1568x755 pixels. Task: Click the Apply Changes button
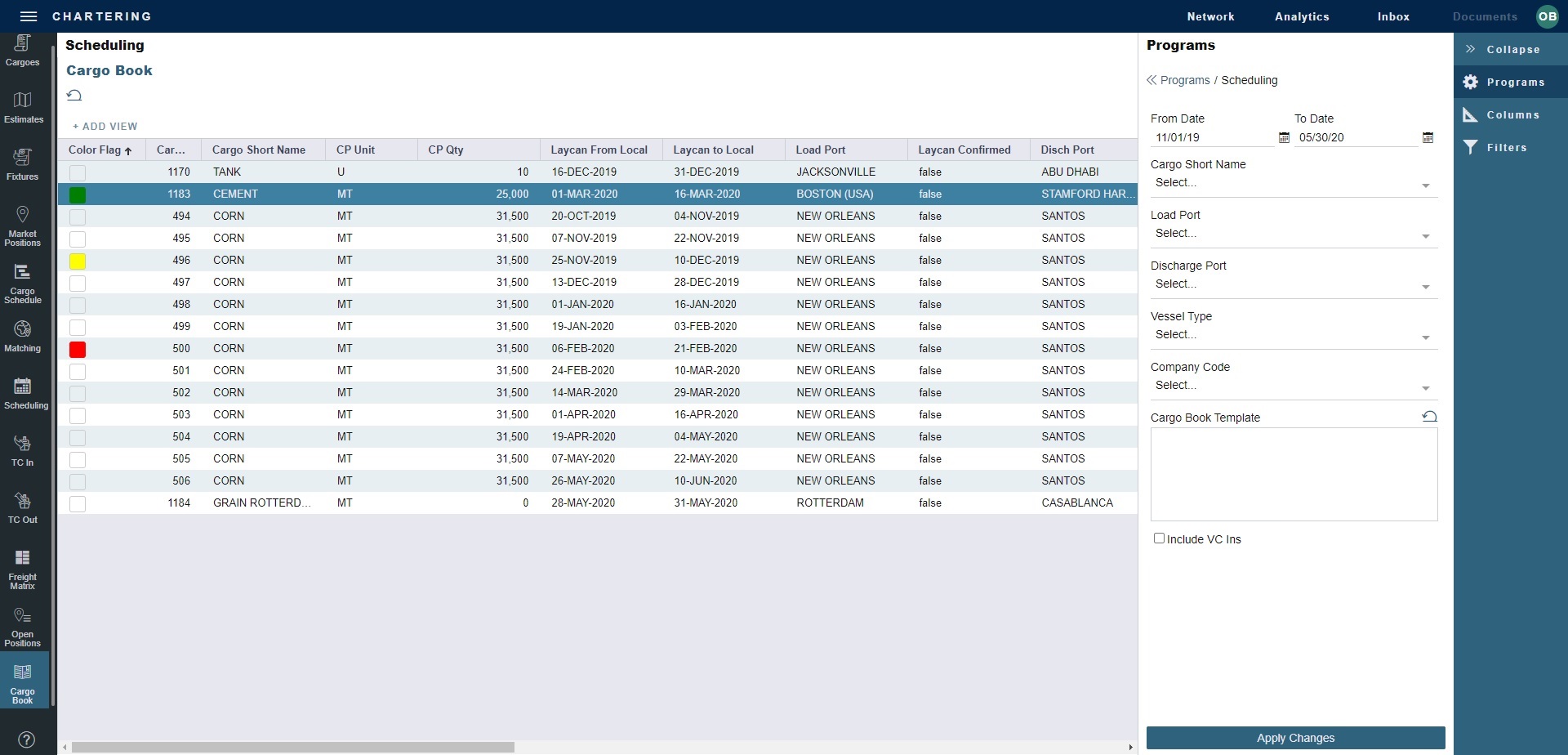[x=1295, y=738]
